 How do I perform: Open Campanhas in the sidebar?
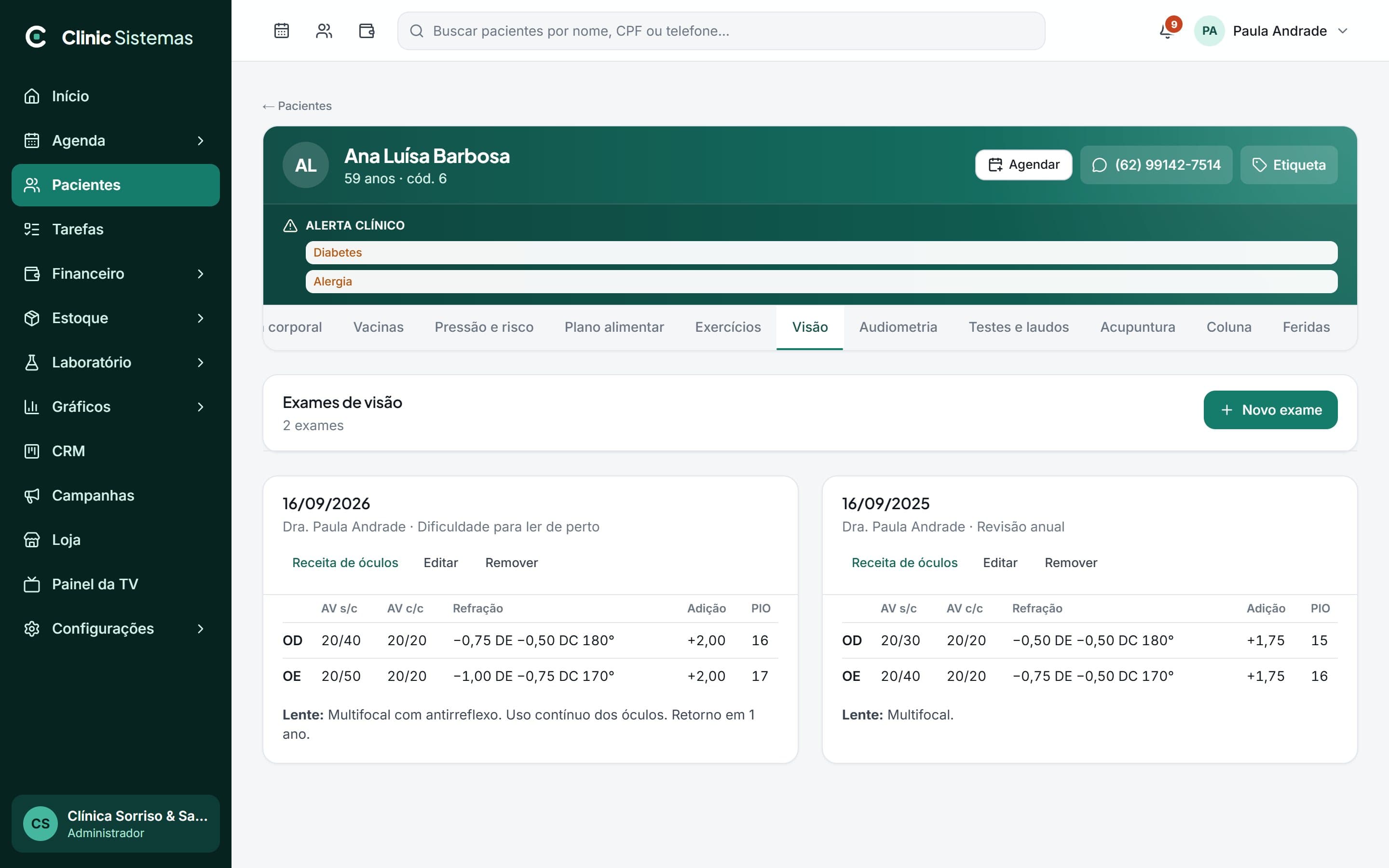click(x=115, y=495)
